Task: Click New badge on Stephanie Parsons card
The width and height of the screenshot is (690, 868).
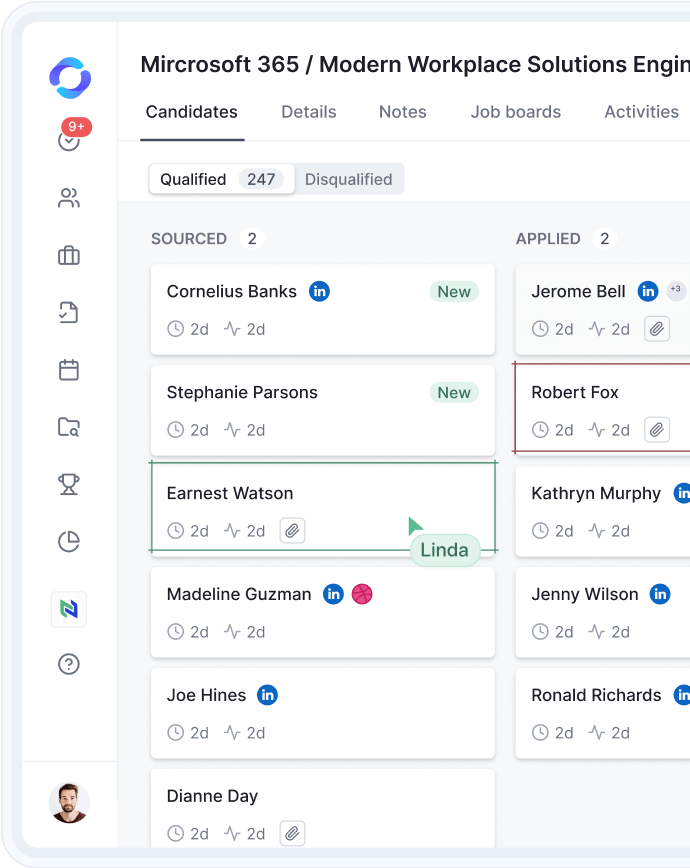Action: 454,392
